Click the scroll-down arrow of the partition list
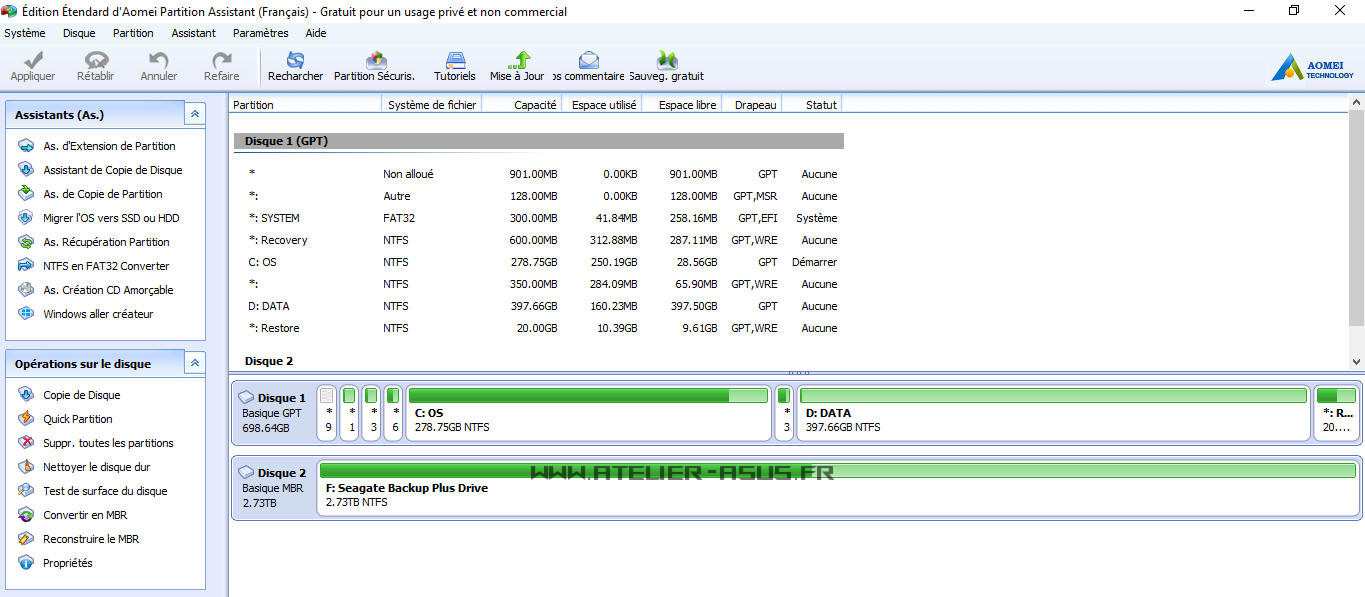 (1356, 362)
